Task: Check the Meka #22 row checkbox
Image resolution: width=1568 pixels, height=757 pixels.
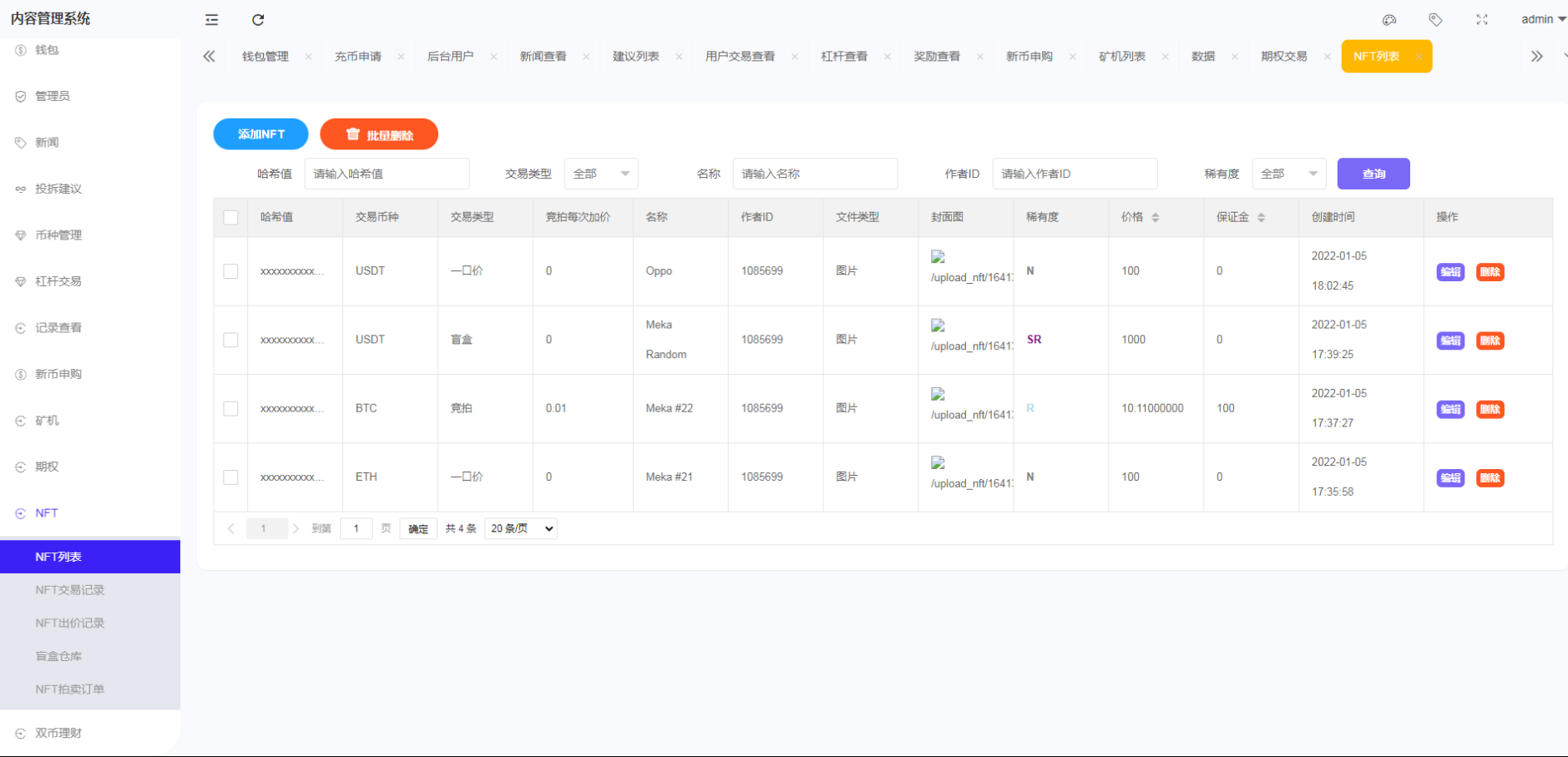Action: coord(230,408)
